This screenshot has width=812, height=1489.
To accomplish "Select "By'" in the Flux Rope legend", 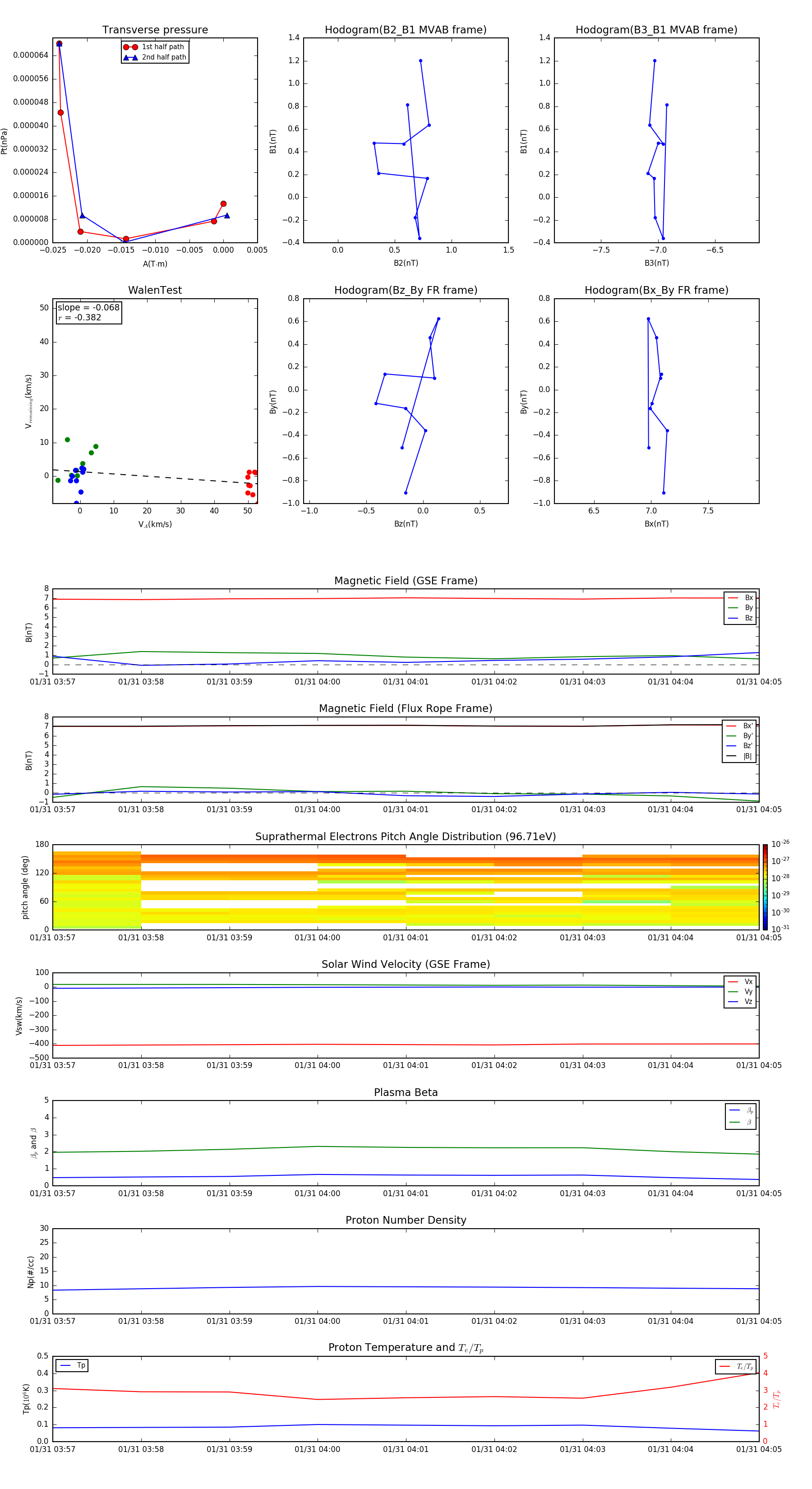I will pyautogui.click(x=740, y=736).
